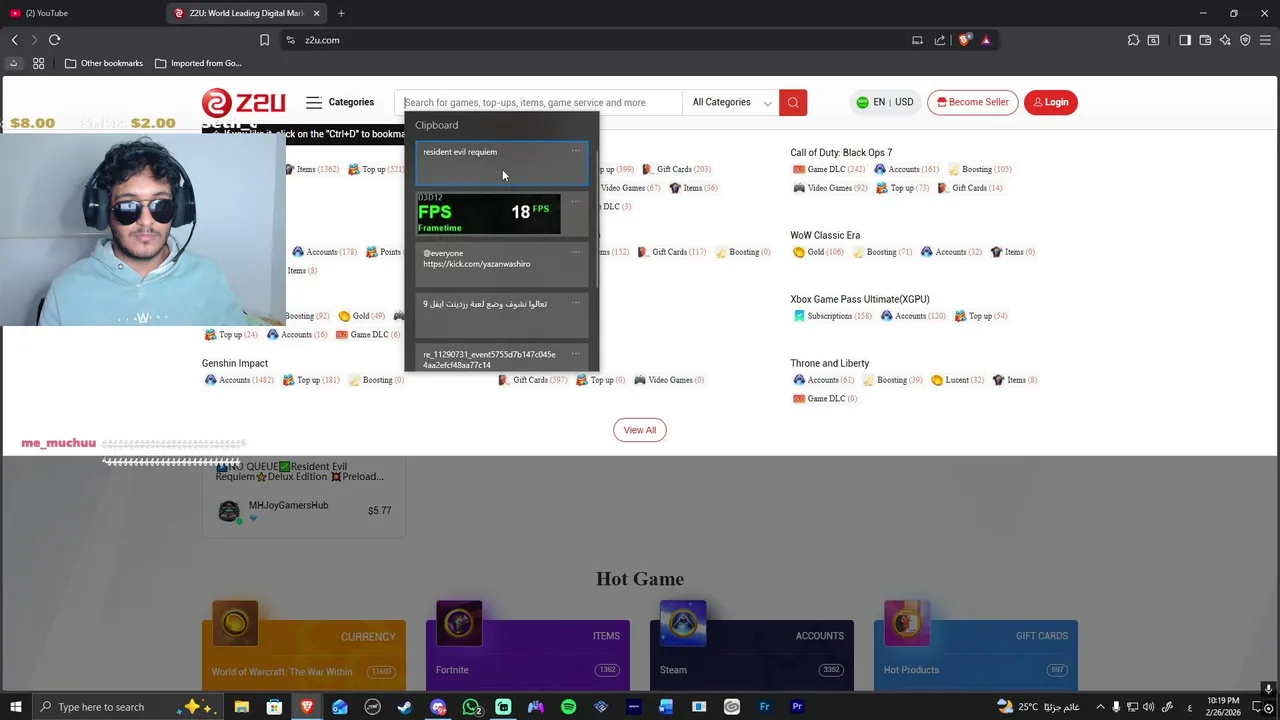1280x720 pixels.
Task: Click the red Login button
Action: pyautogui.click(x=1050, y=102)
